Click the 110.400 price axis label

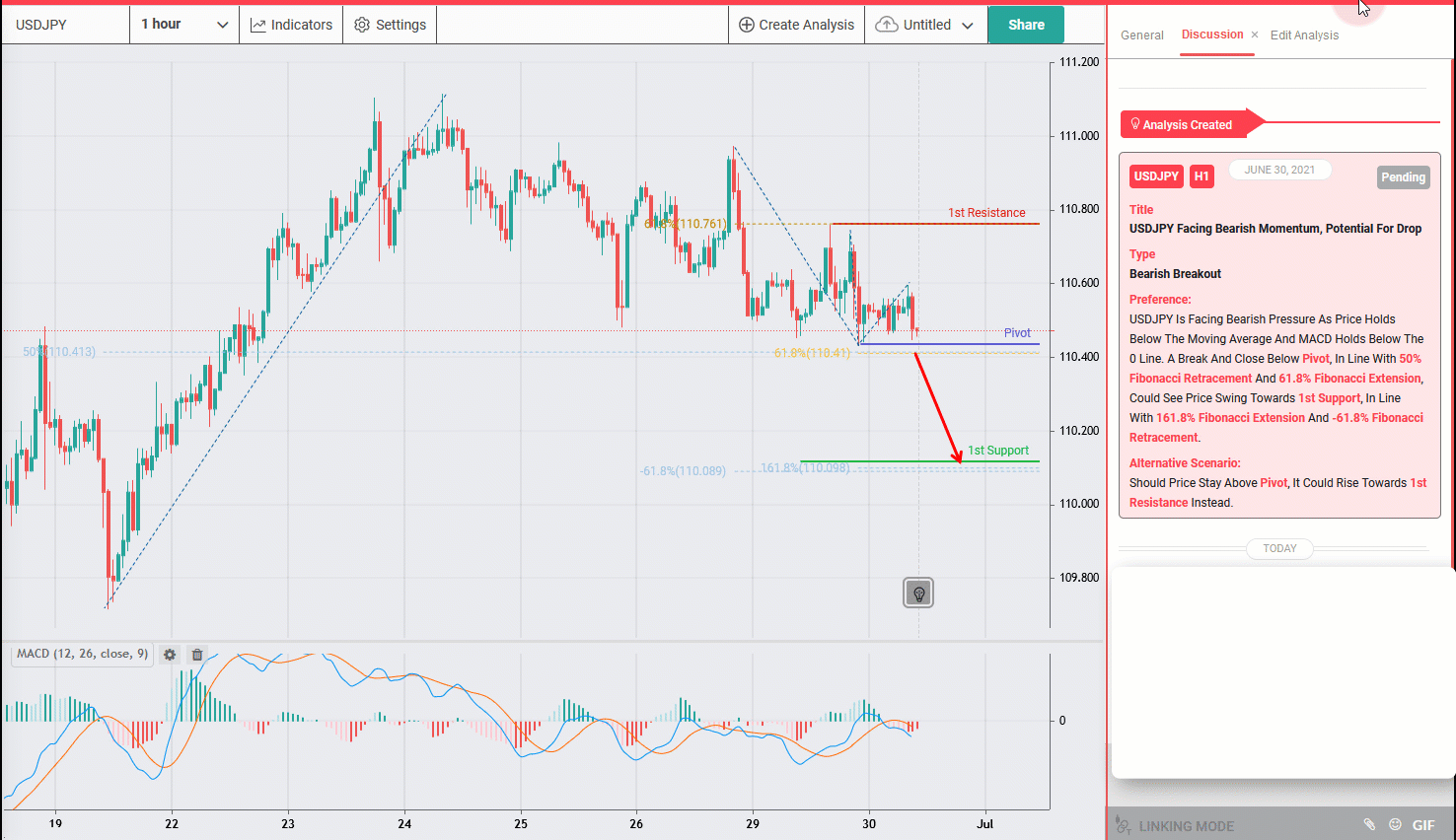[1079, 357]
